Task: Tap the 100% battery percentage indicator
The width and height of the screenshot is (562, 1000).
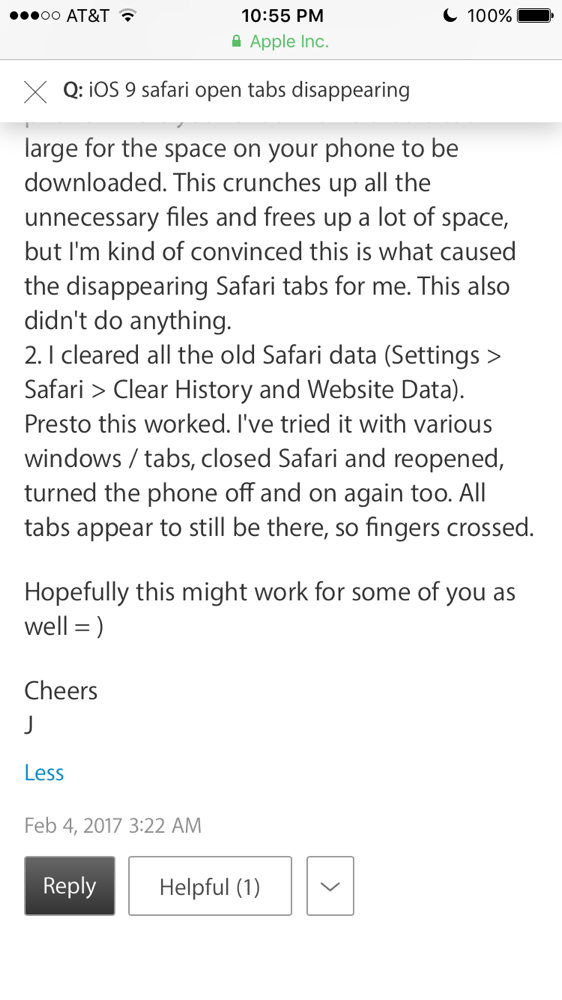Action: pyautogui.click(x=489, y=16)
